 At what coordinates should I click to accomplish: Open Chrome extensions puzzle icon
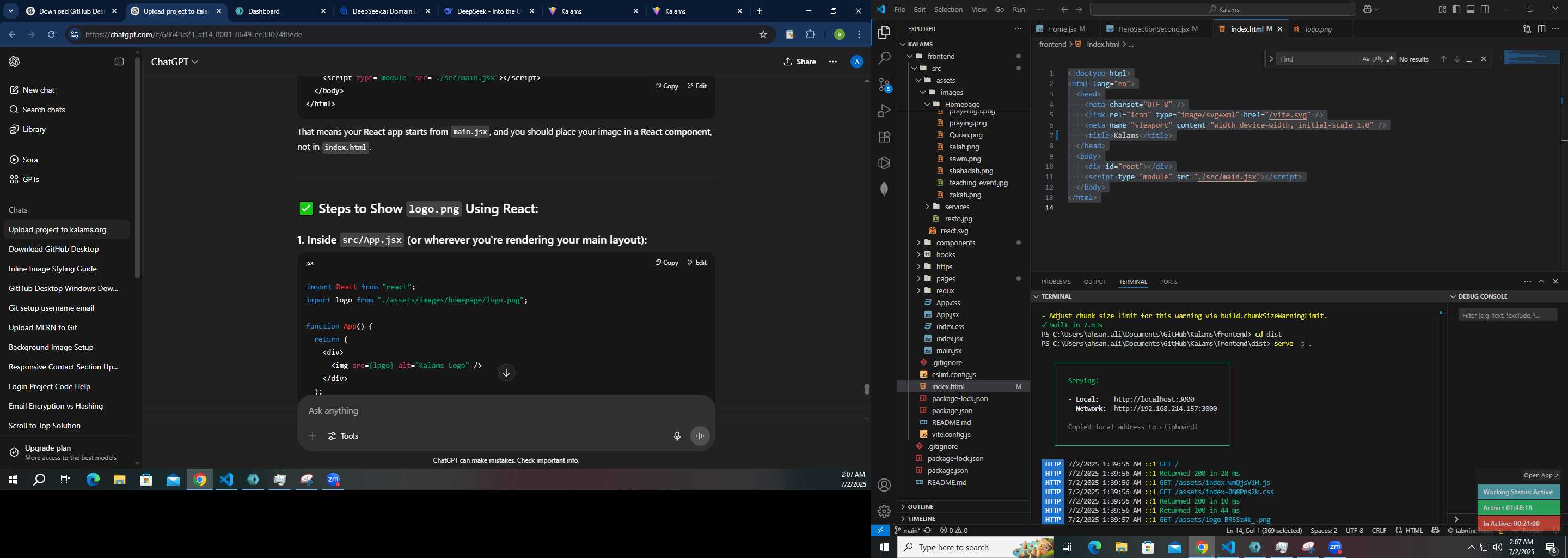pyautogui.click(x=810, y=35)
